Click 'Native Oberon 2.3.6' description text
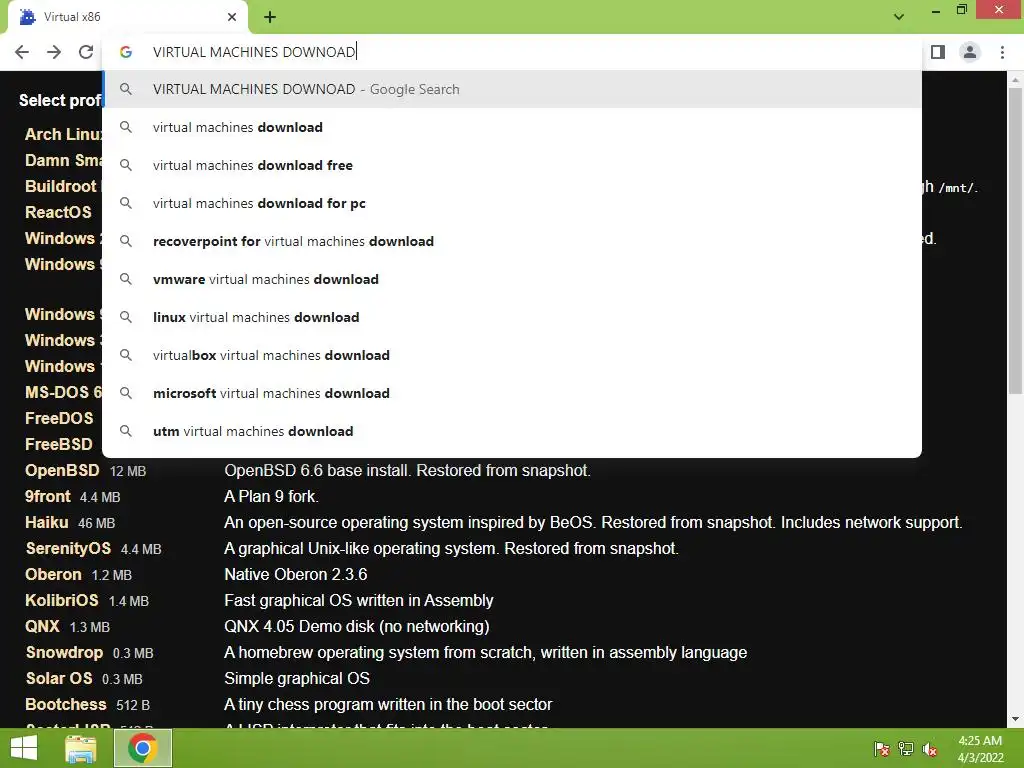The image size is (1024, 768). tap(296, 575)
